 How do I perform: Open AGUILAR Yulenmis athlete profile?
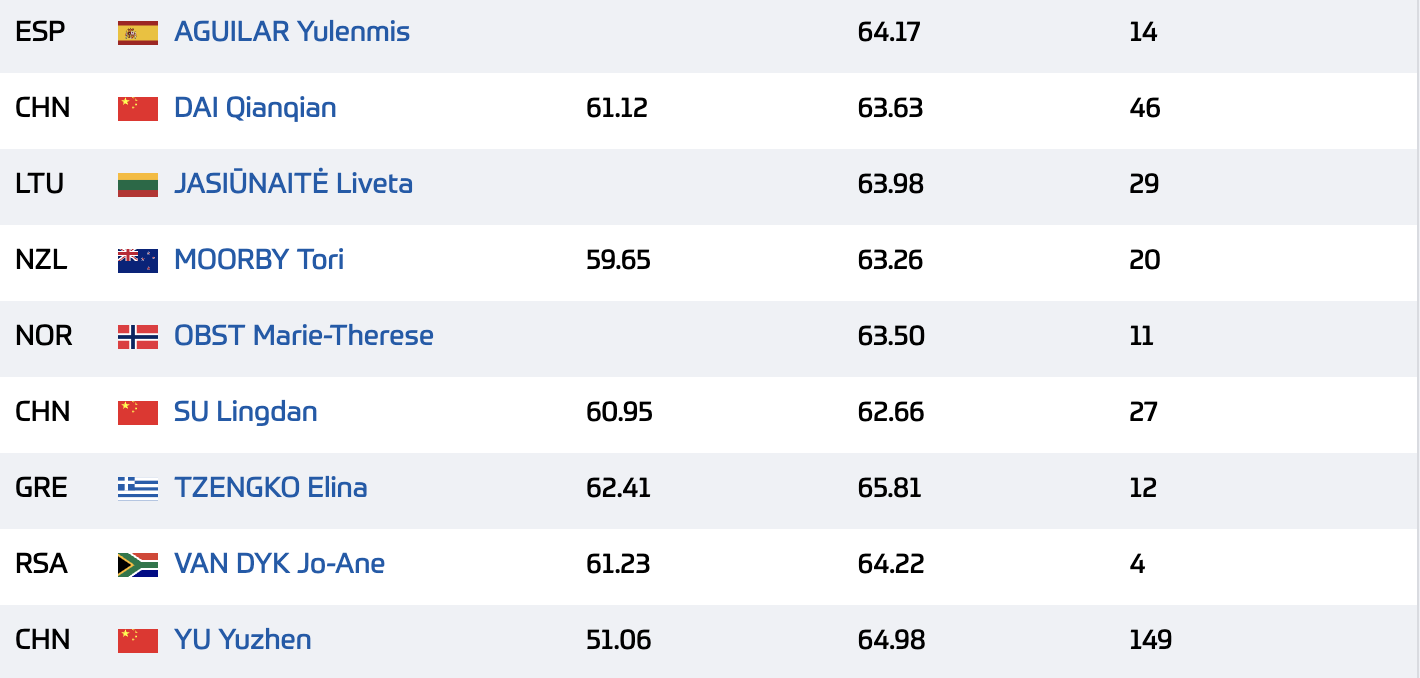[292, 32]
